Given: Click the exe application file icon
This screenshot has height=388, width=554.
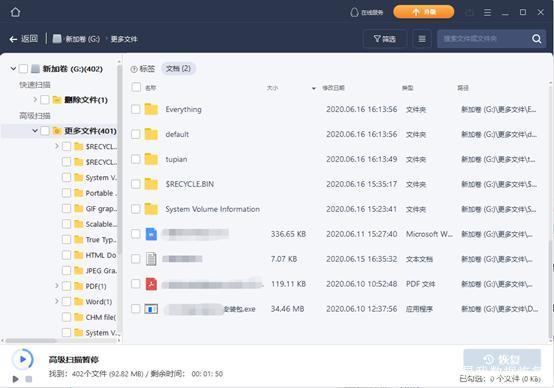Looking at the screenshot, I should click(x=151, y=309).
